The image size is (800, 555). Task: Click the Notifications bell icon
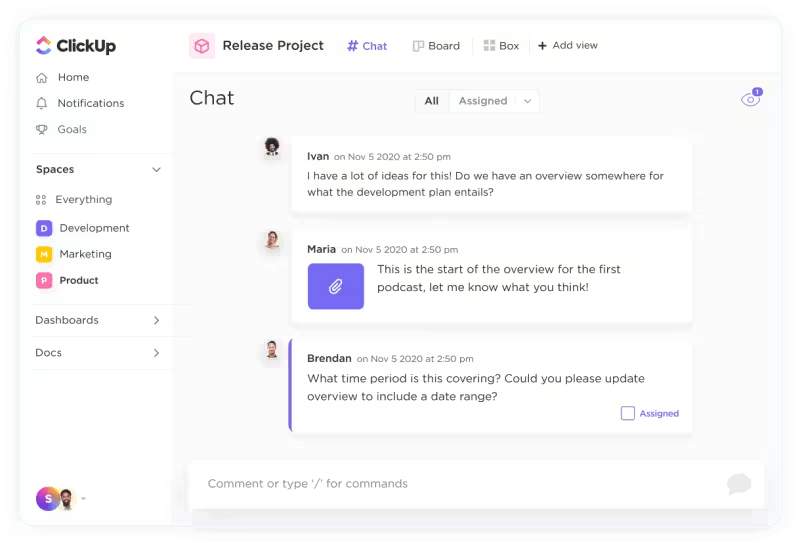(42, 104)
